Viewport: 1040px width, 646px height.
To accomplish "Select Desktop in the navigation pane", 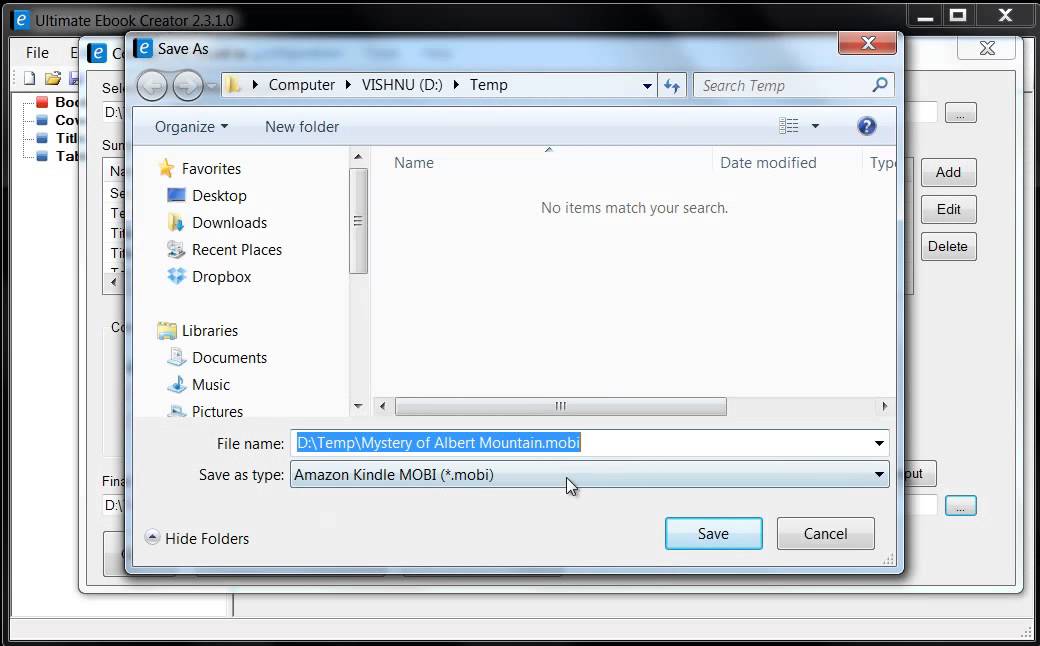I will (219, 196).
